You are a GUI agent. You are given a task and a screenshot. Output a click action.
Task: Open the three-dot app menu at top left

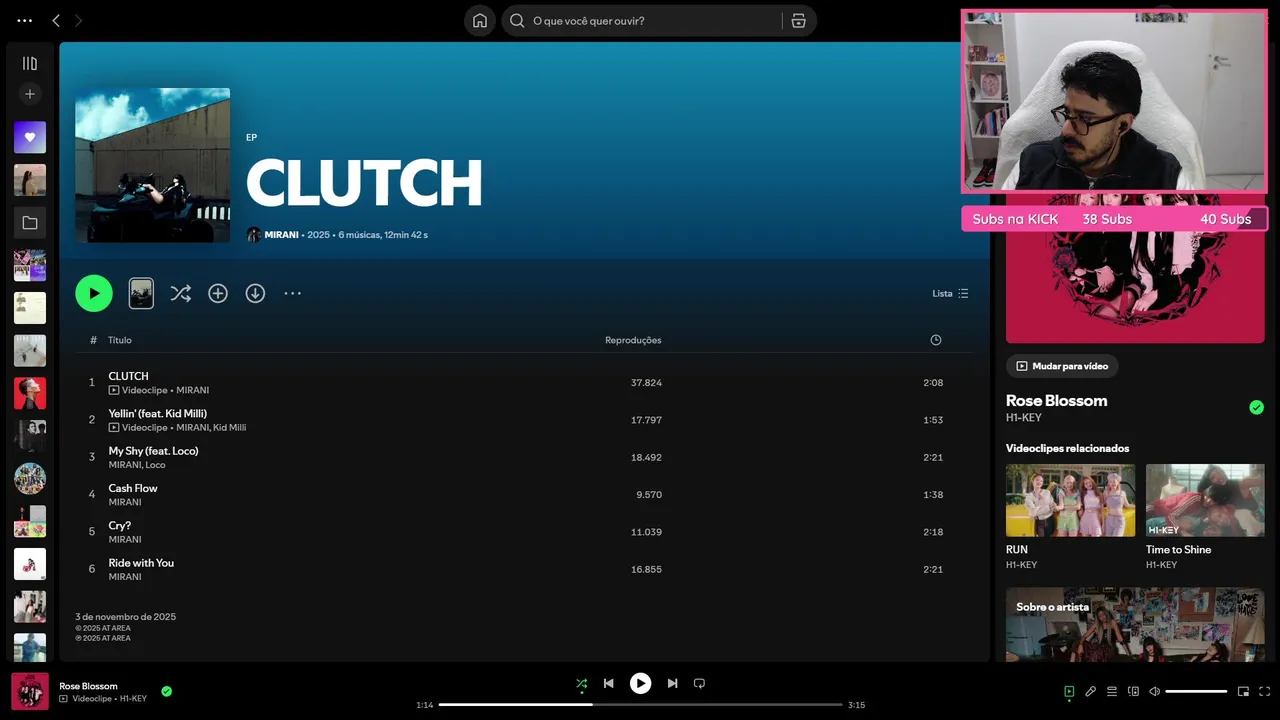coord(25,20)
